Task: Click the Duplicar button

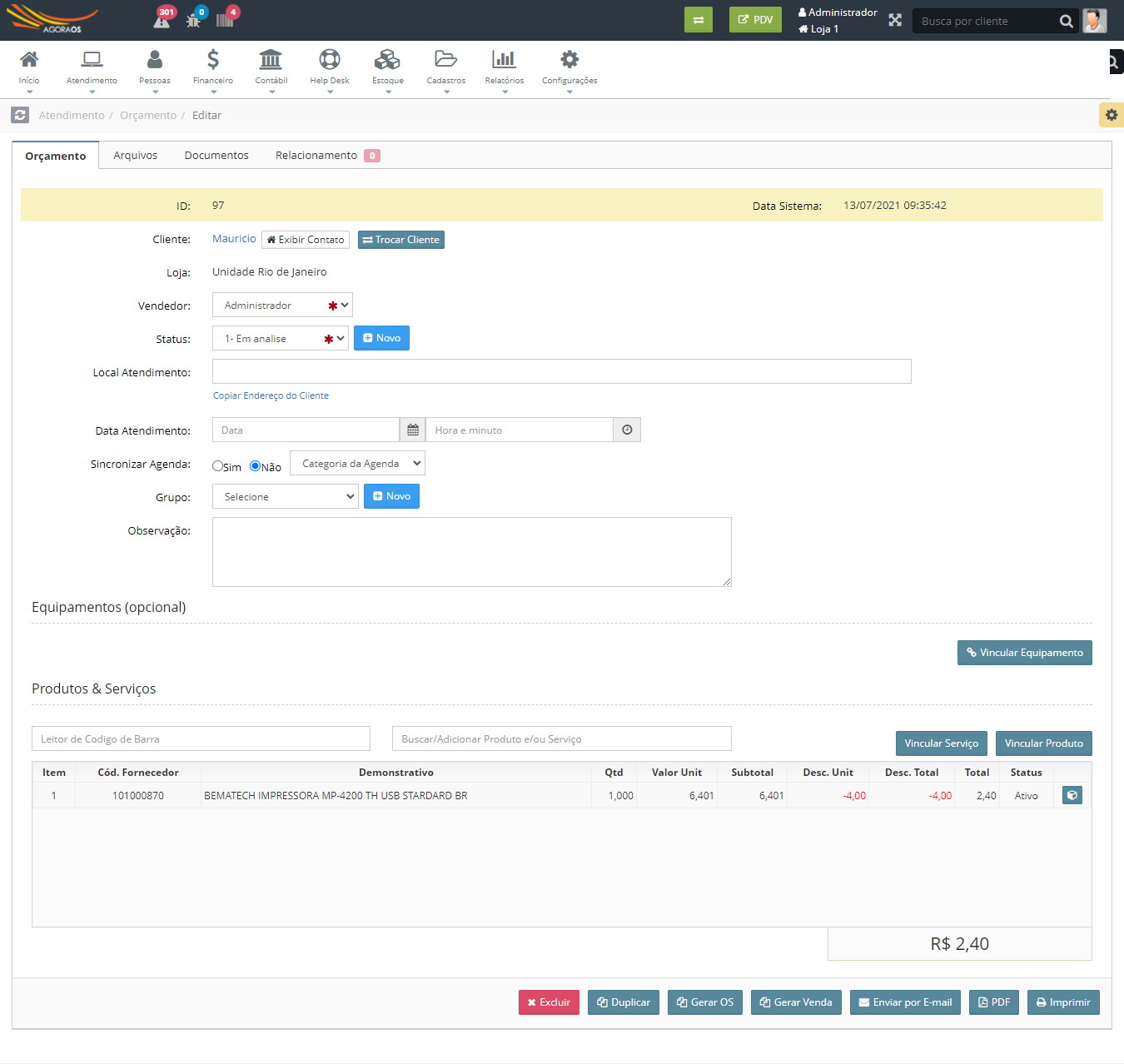Action: pos(624,1002)
